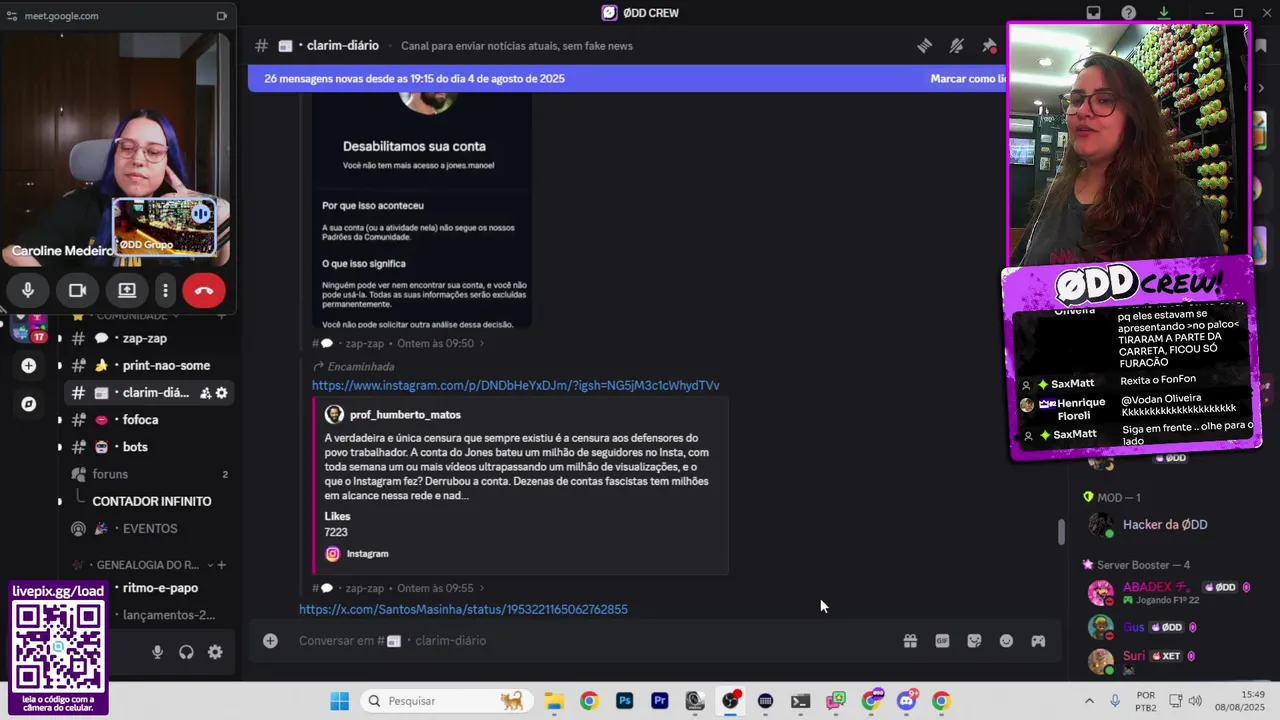Hang up the Google Meet call

204,290
